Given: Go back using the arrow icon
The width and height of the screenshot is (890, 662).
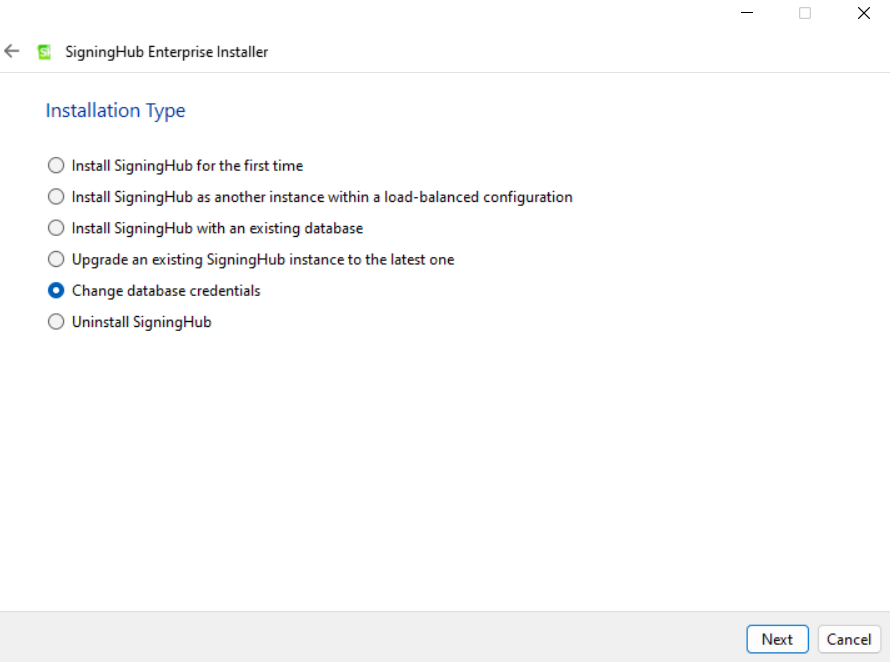Looking at the screenshot, I should [x=12, y=52].
